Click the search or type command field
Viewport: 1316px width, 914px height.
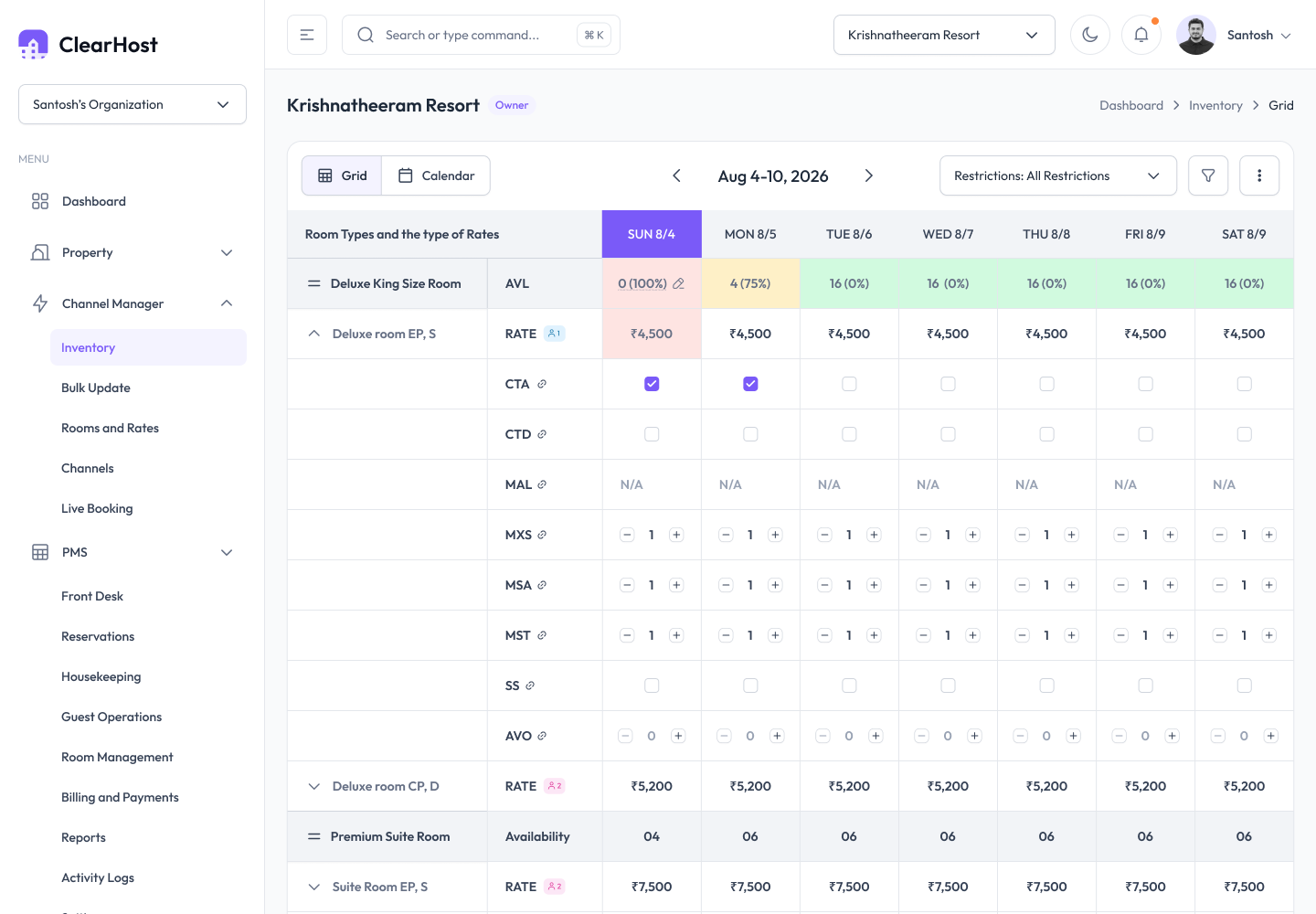click(x=481, y=35)
